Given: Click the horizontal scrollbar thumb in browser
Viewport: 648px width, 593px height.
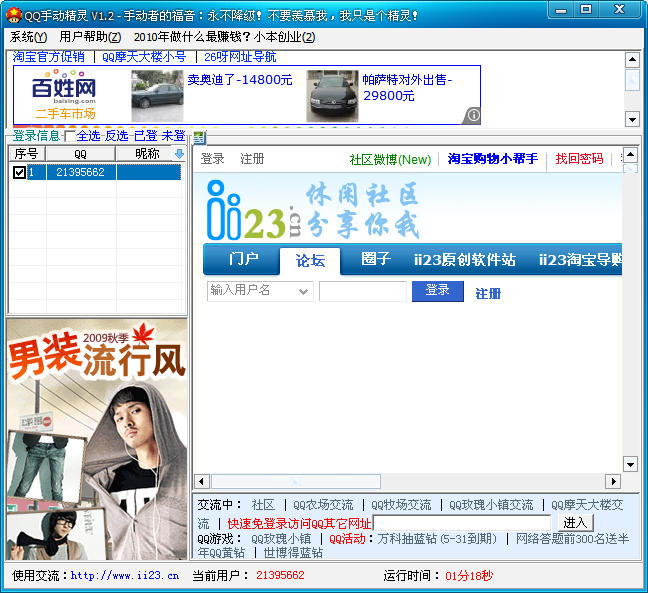Looking at the screenshot, I should [x=296, y=481].
